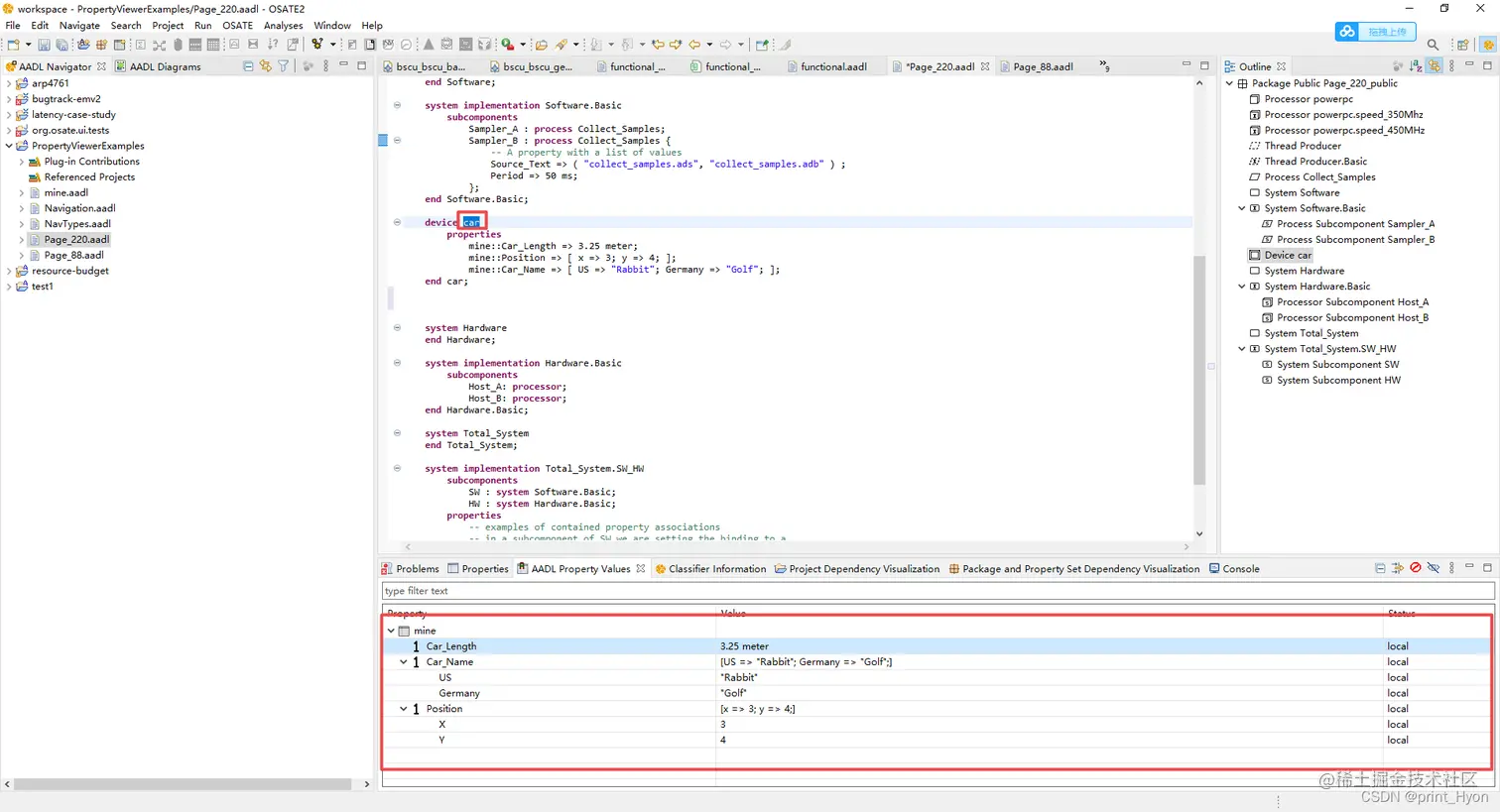The image size is (1500, 812).
Task: Switch to Classifier Information tab
Action: (710, 569)
